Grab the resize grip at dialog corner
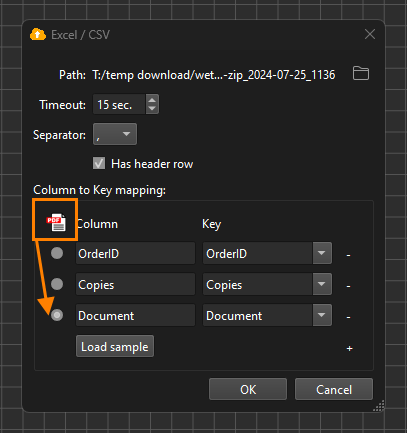Image resolution: width=407 pixels, height=433 pixels. [379, 406]
